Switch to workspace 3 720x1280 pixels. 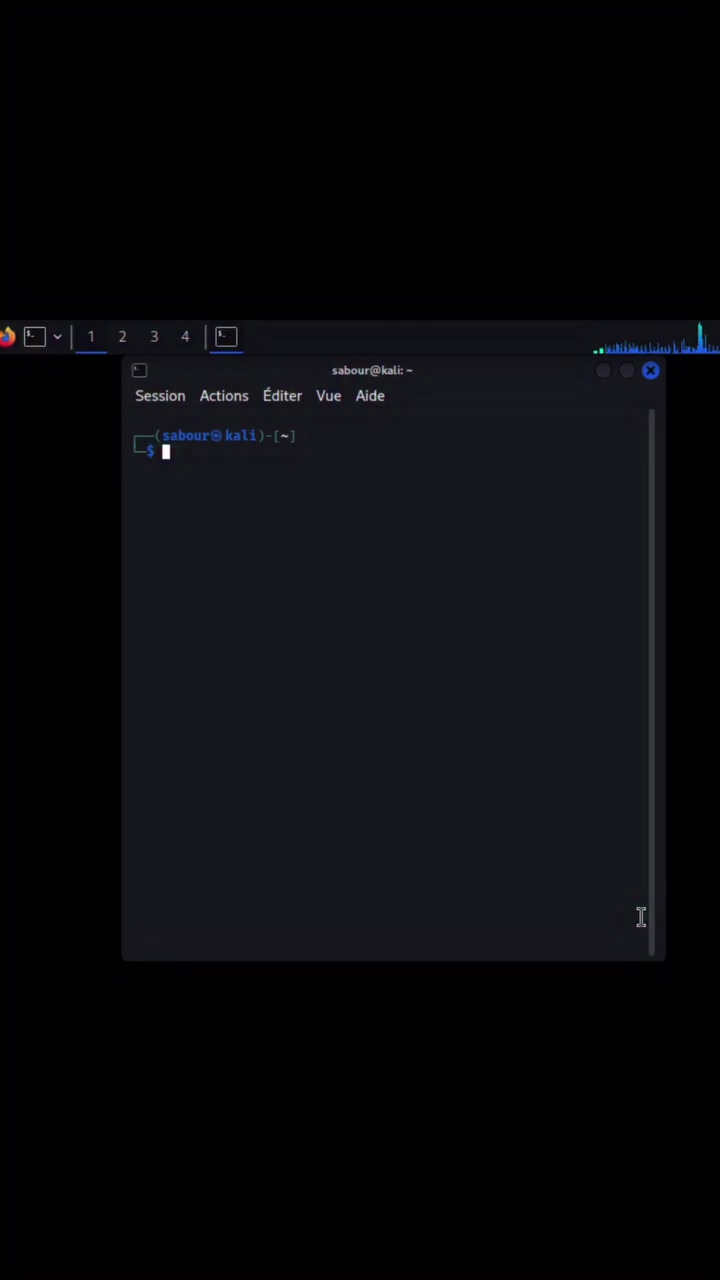(154, 337)
